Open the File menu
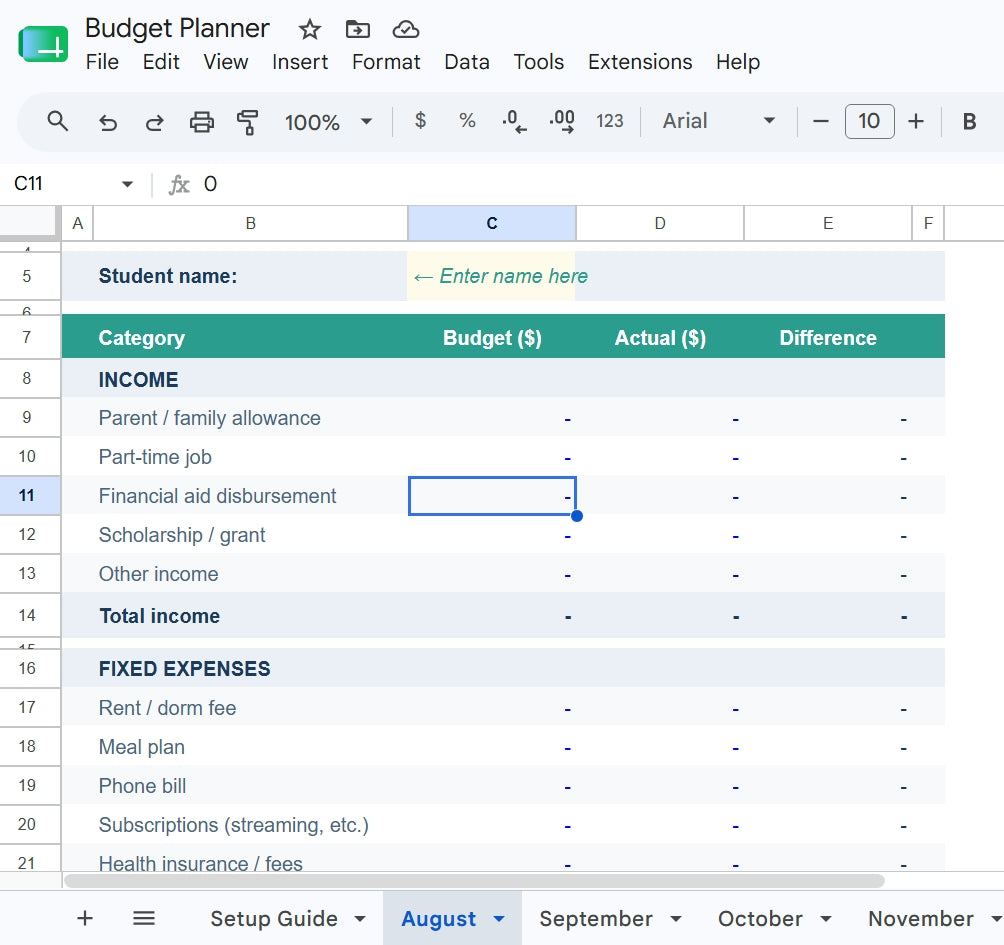This screenshot has height=945, width=1004. coord(102,62)
